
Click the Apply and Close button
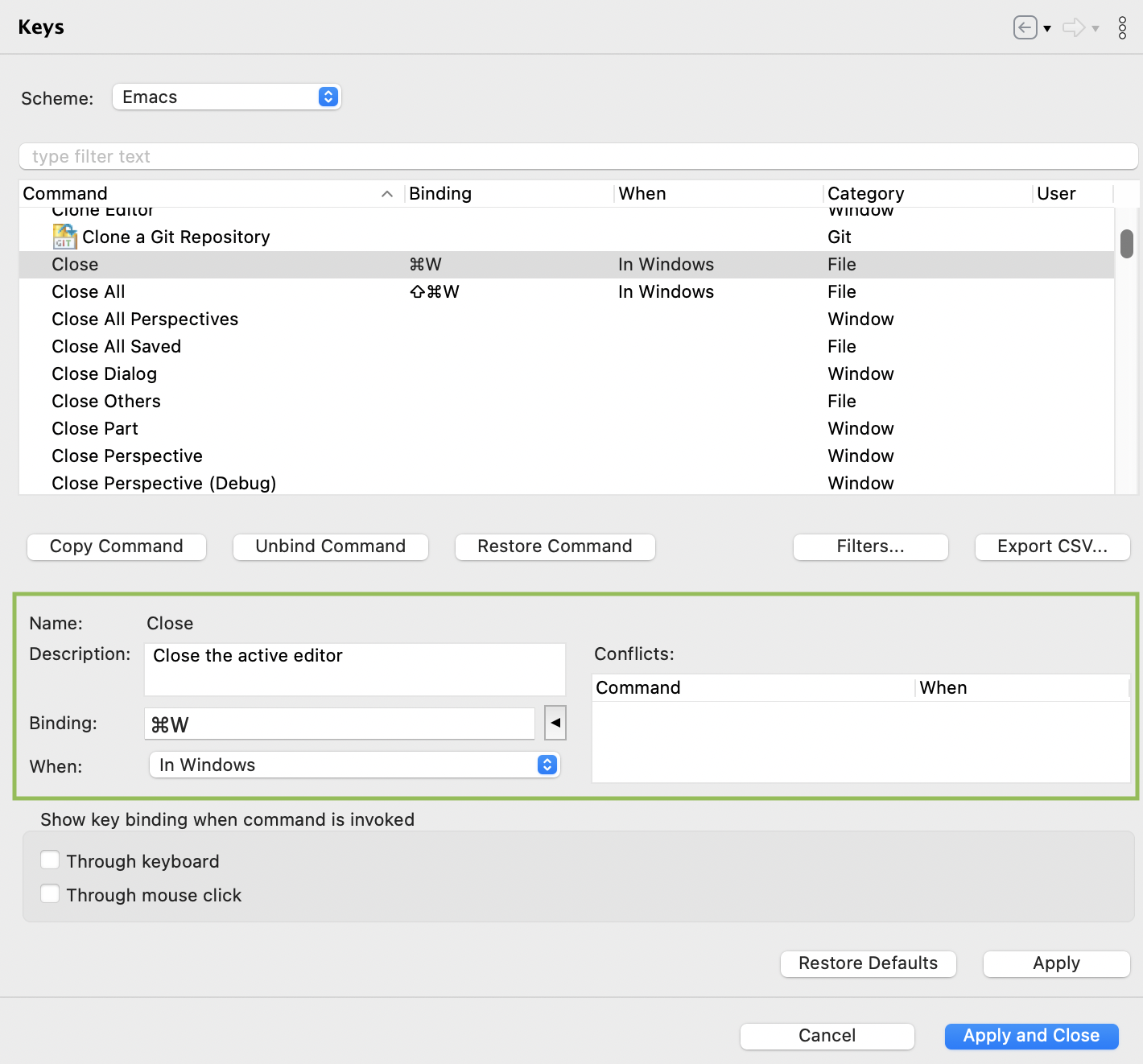(x=1031, y=1036)
